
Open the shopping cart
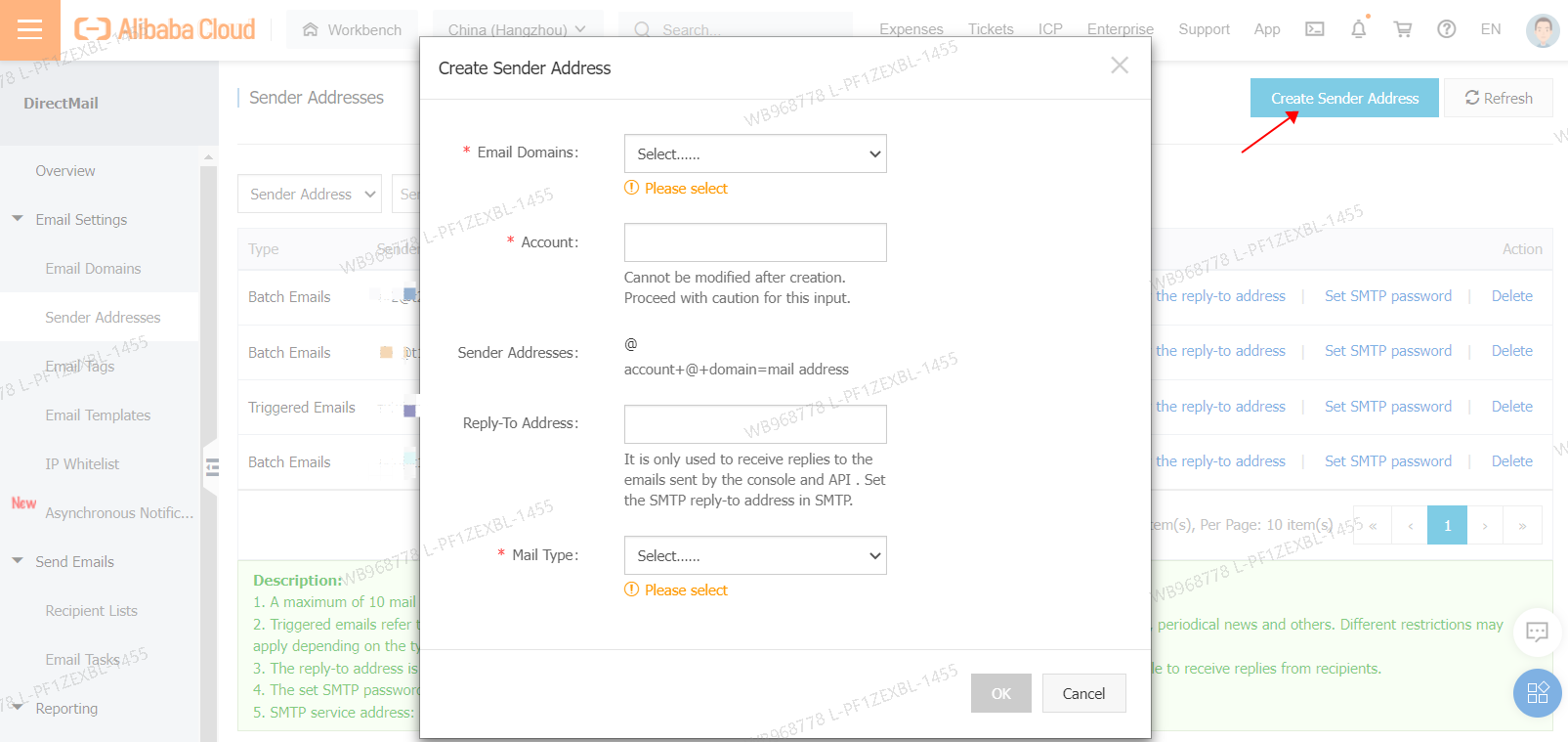click(x=1403, y=29)
